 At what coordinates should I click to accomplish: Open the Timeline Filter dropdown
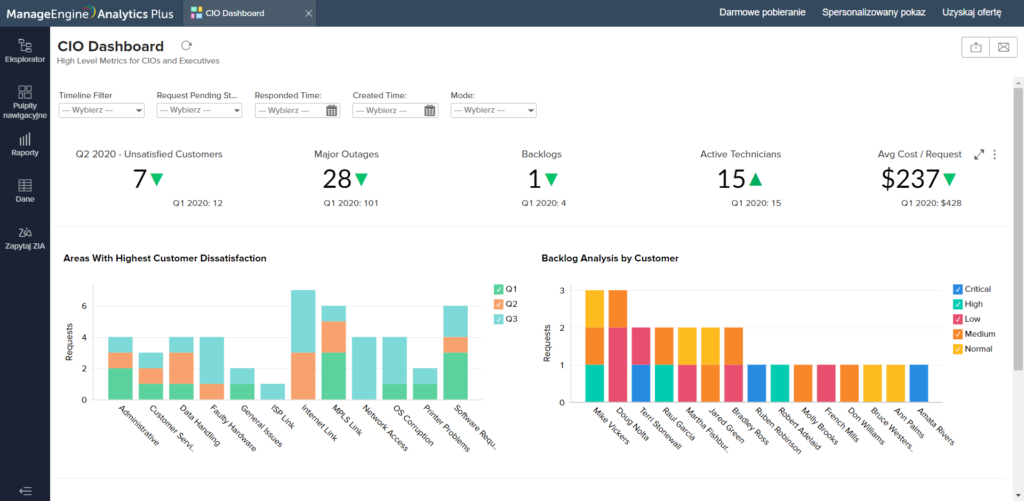pos(101,110)
